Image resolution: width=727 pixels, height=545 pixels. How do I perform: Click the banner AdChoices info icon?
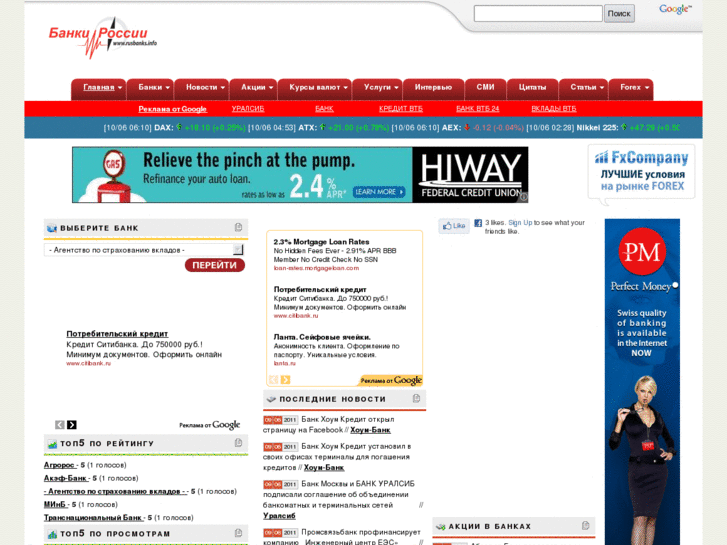click(523, 197)
